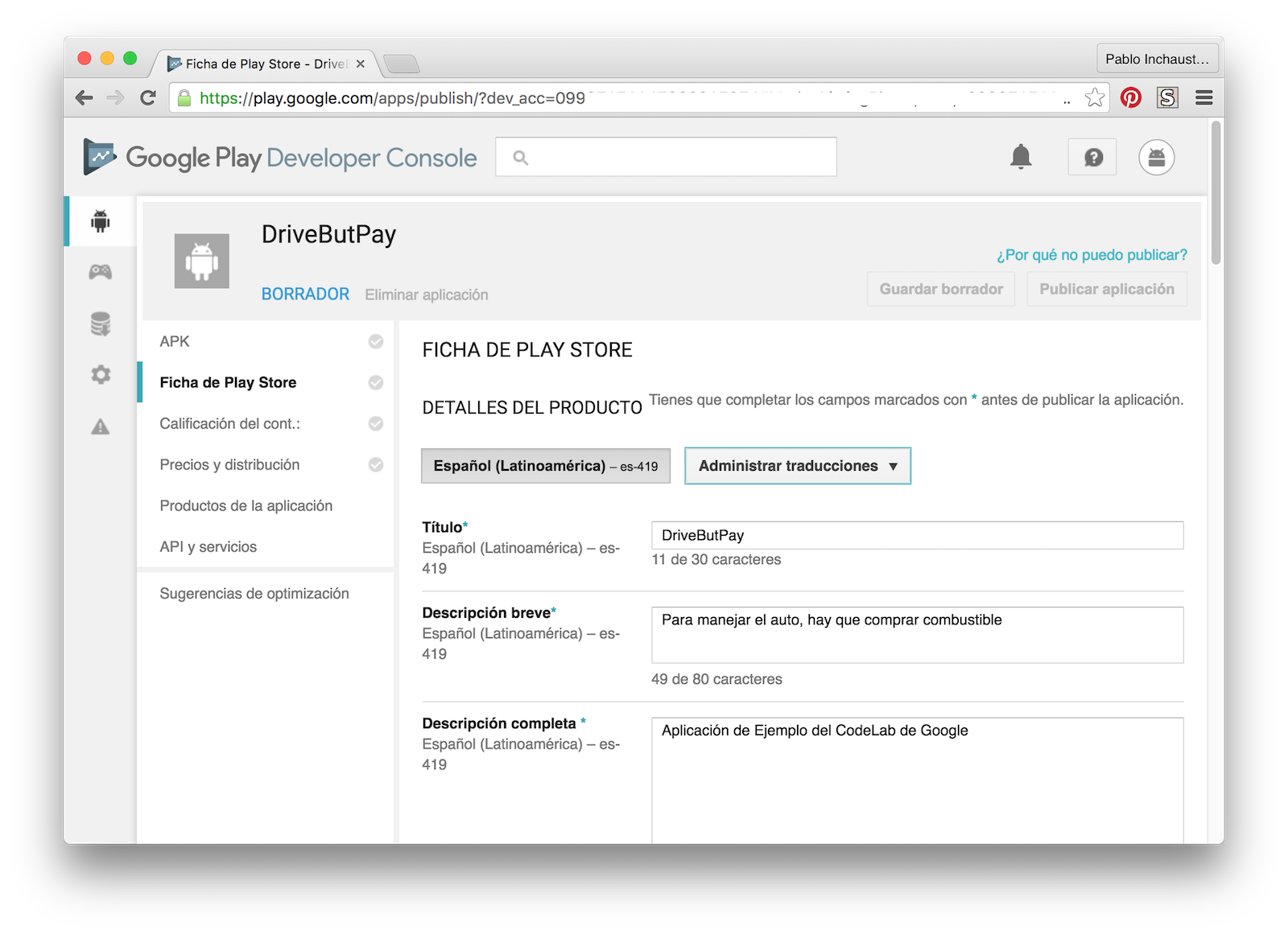Click Guardar borrador button
This screenshot has width=1288, height=935.
pyautogui.click(x=941, y=289)
